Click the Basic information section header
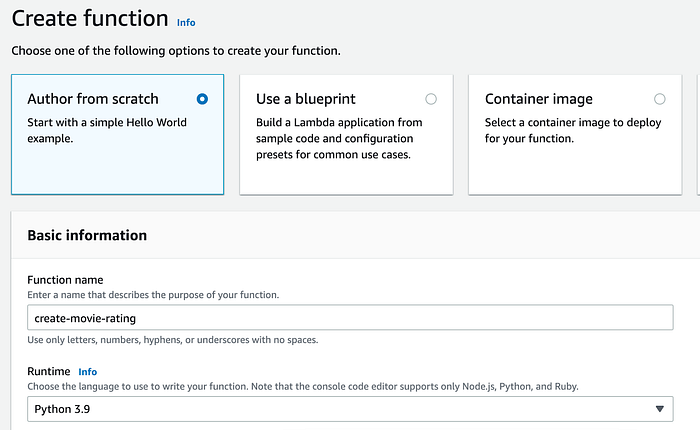 87,235
